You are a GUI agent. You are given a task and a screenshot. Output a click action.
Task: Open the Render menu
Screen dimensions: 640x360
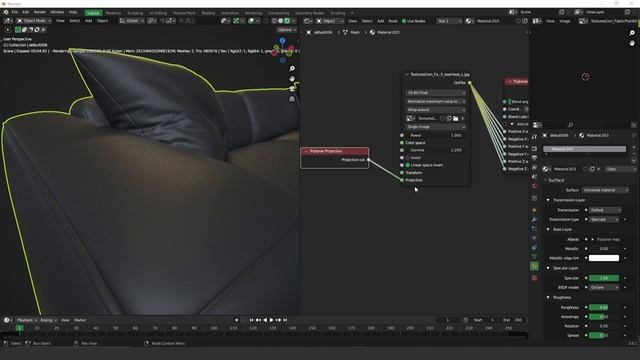40,12
